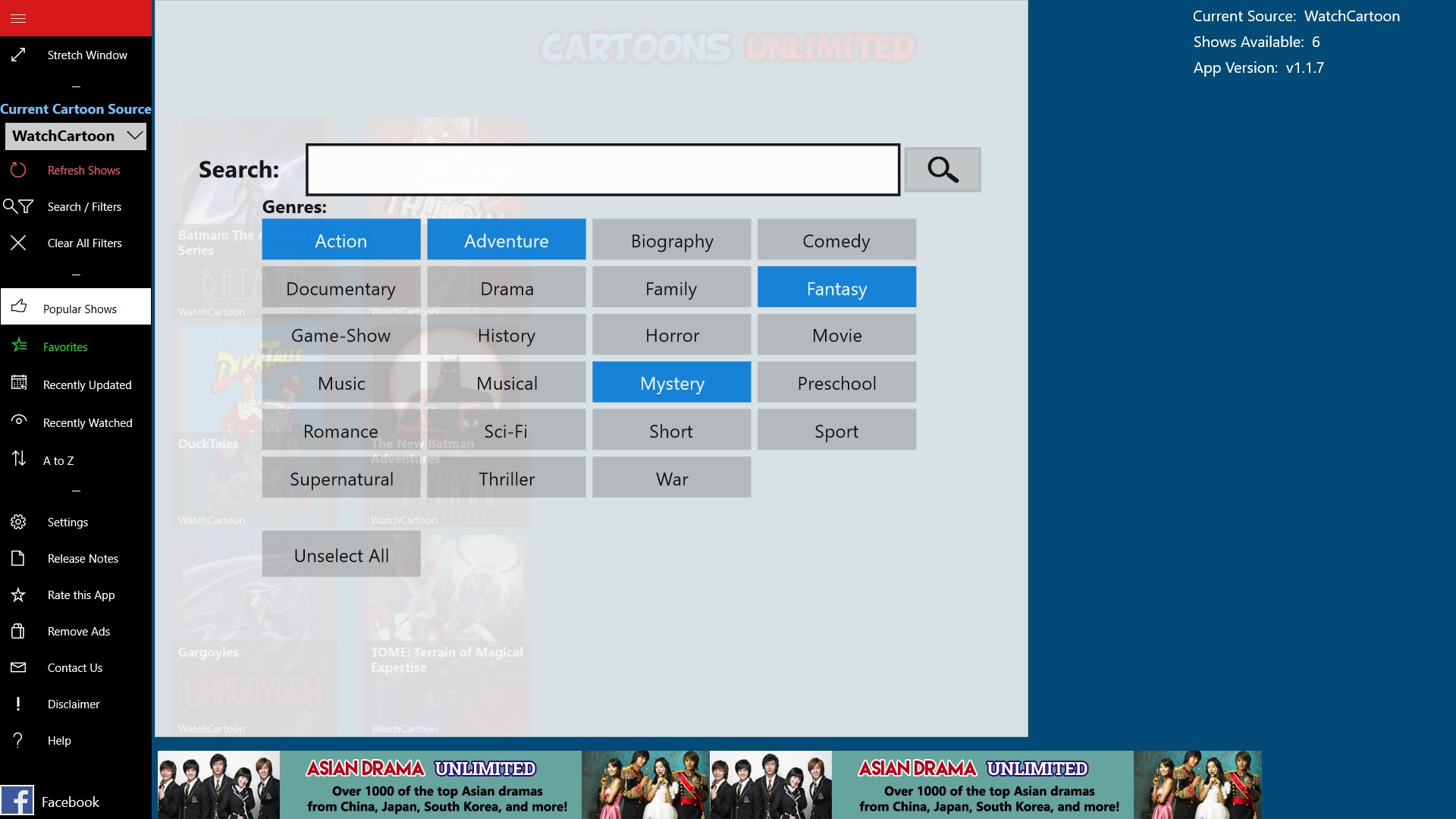Image resolution: width=1456 pixels, height=819 pixels.
Task: Click the magnifier search button
Action: coord(942,170)
